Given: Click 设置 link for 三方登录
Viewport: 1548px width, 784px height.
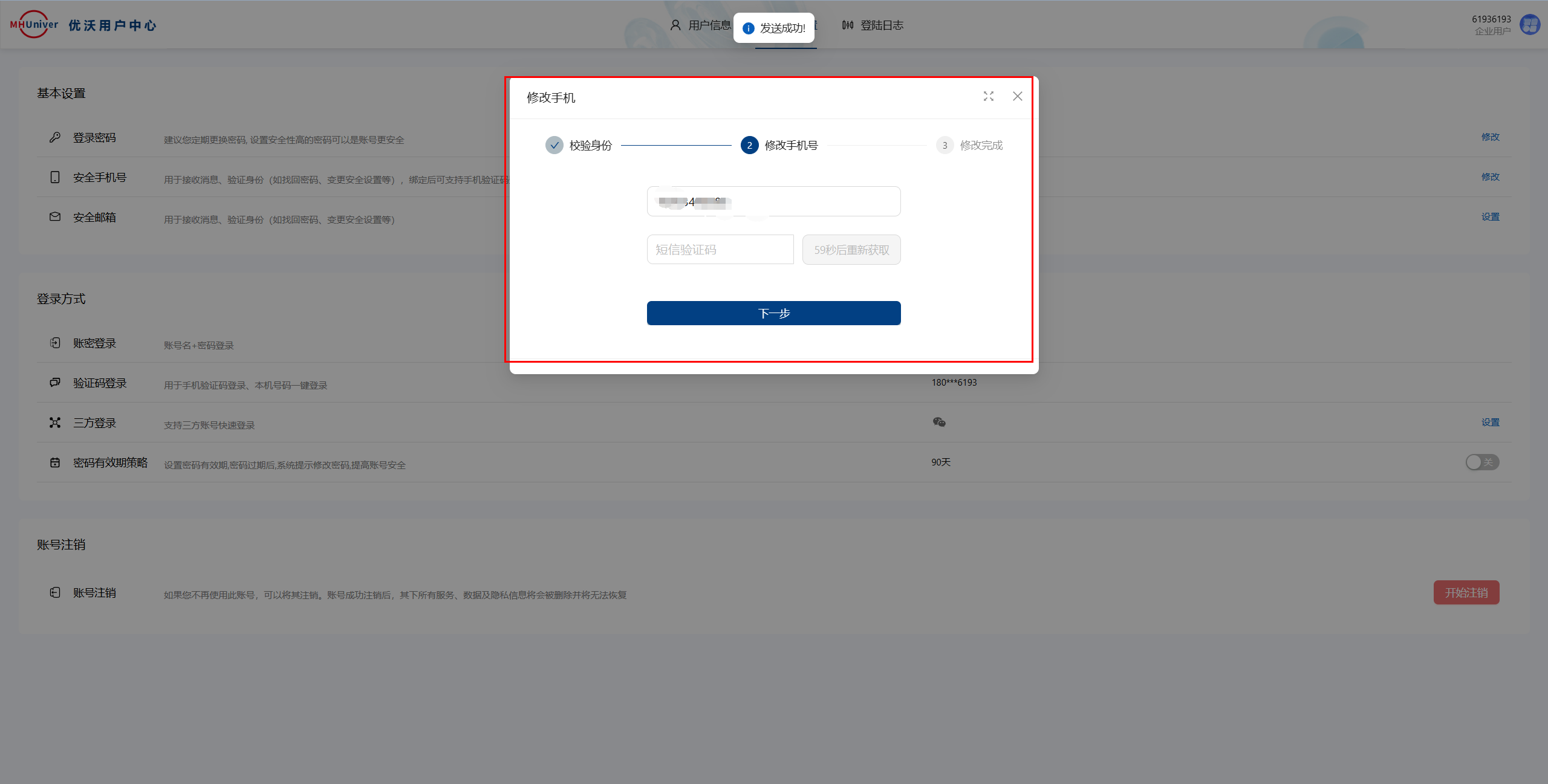Looking at the screenshot, I should coord(1490,423).
